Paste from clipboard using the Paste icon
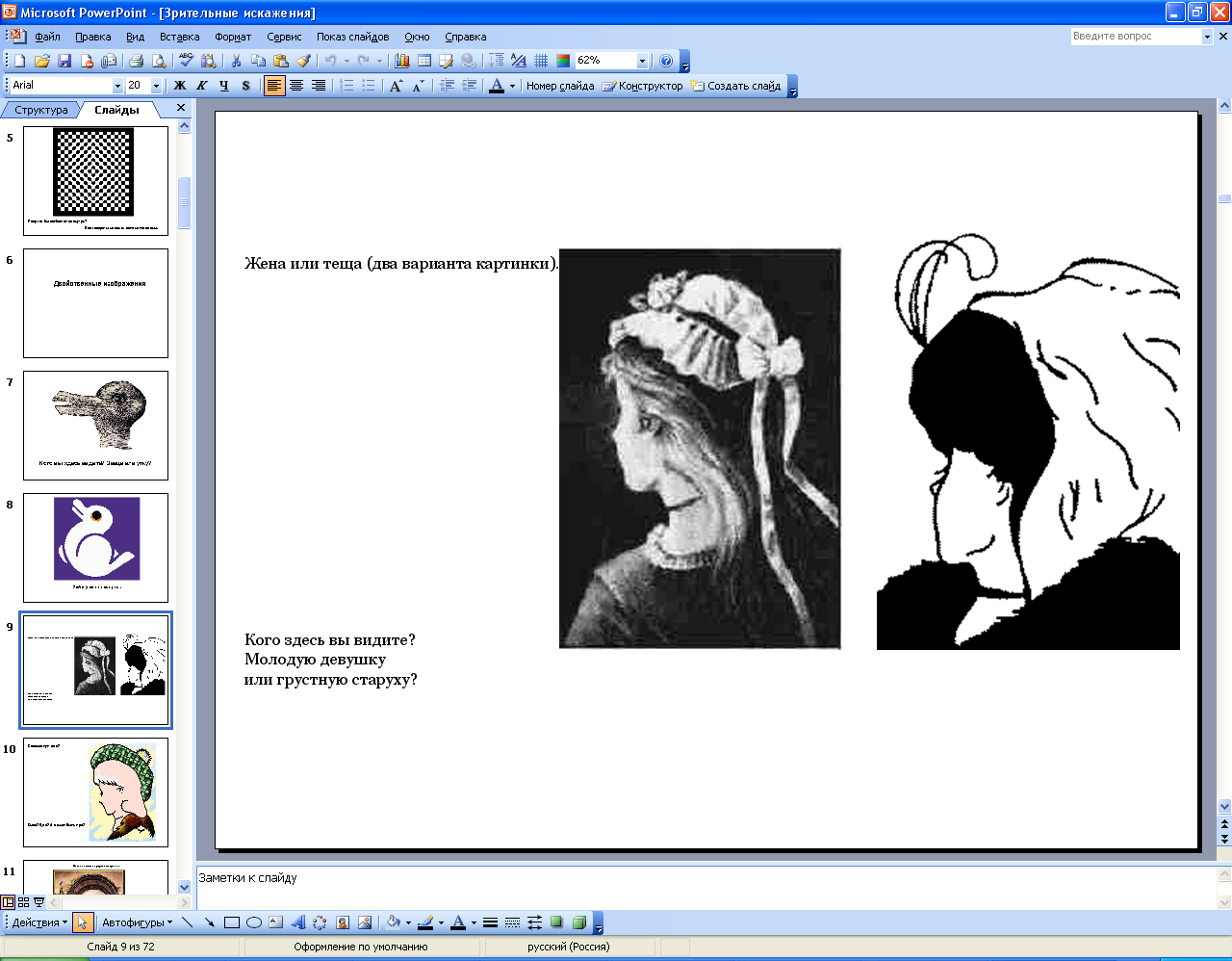 [280, 61]
